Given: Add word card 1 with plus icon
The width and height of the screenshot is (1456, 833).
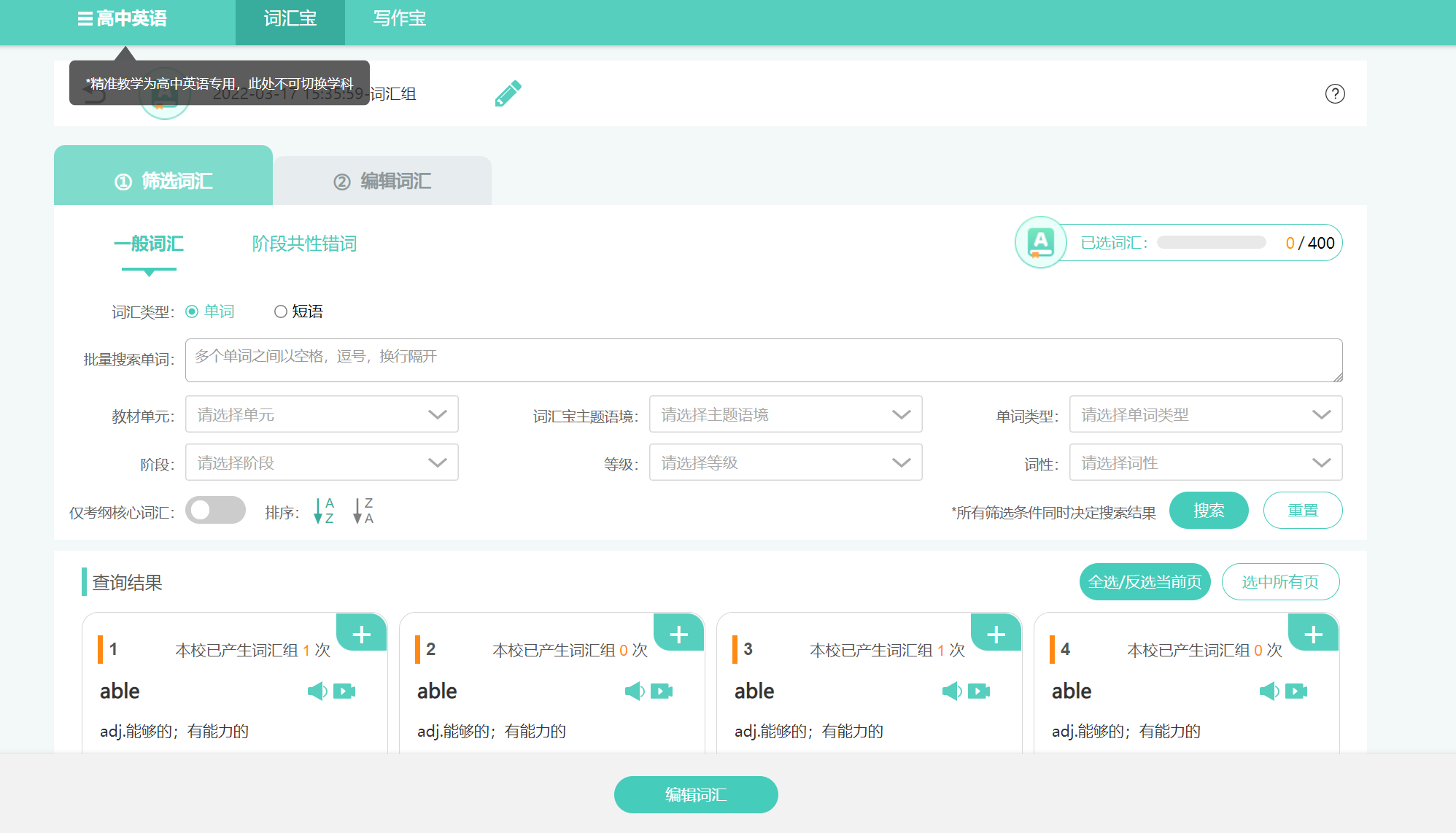Looking at the screenshot, I should pyautogui.click(x=362, y=633).
